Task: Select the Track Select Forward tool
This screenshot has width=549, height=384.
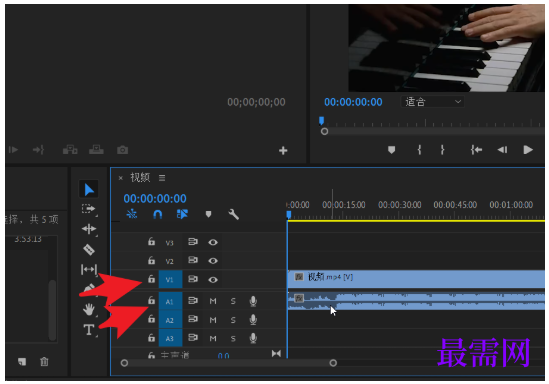Action: coord(89,209)
